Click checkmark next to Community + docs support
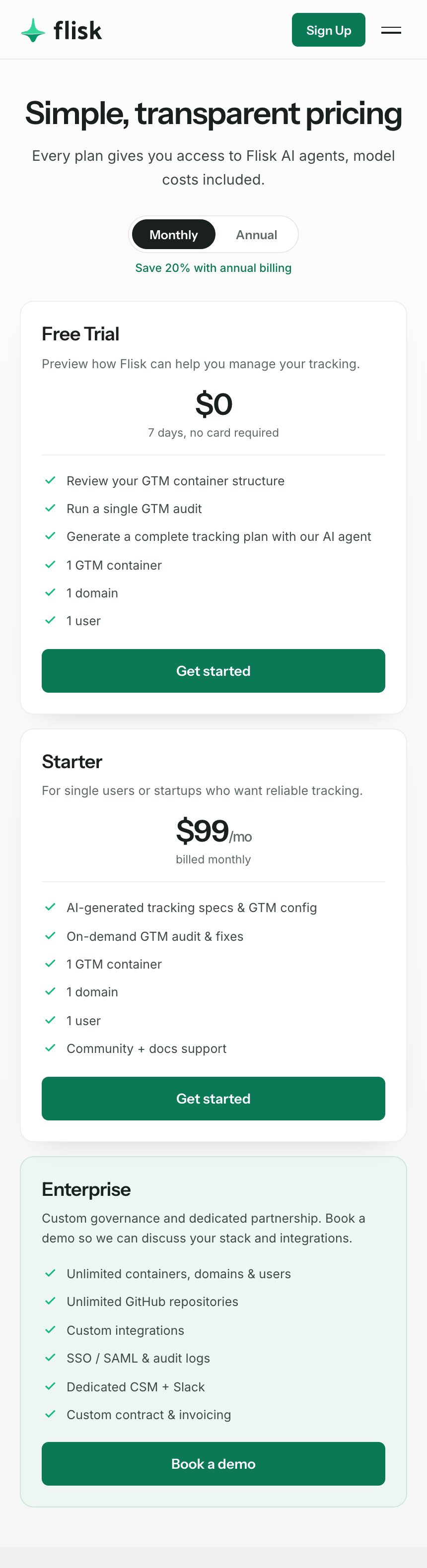This screenshot has width=427, height=1568. click(51, 1047)
